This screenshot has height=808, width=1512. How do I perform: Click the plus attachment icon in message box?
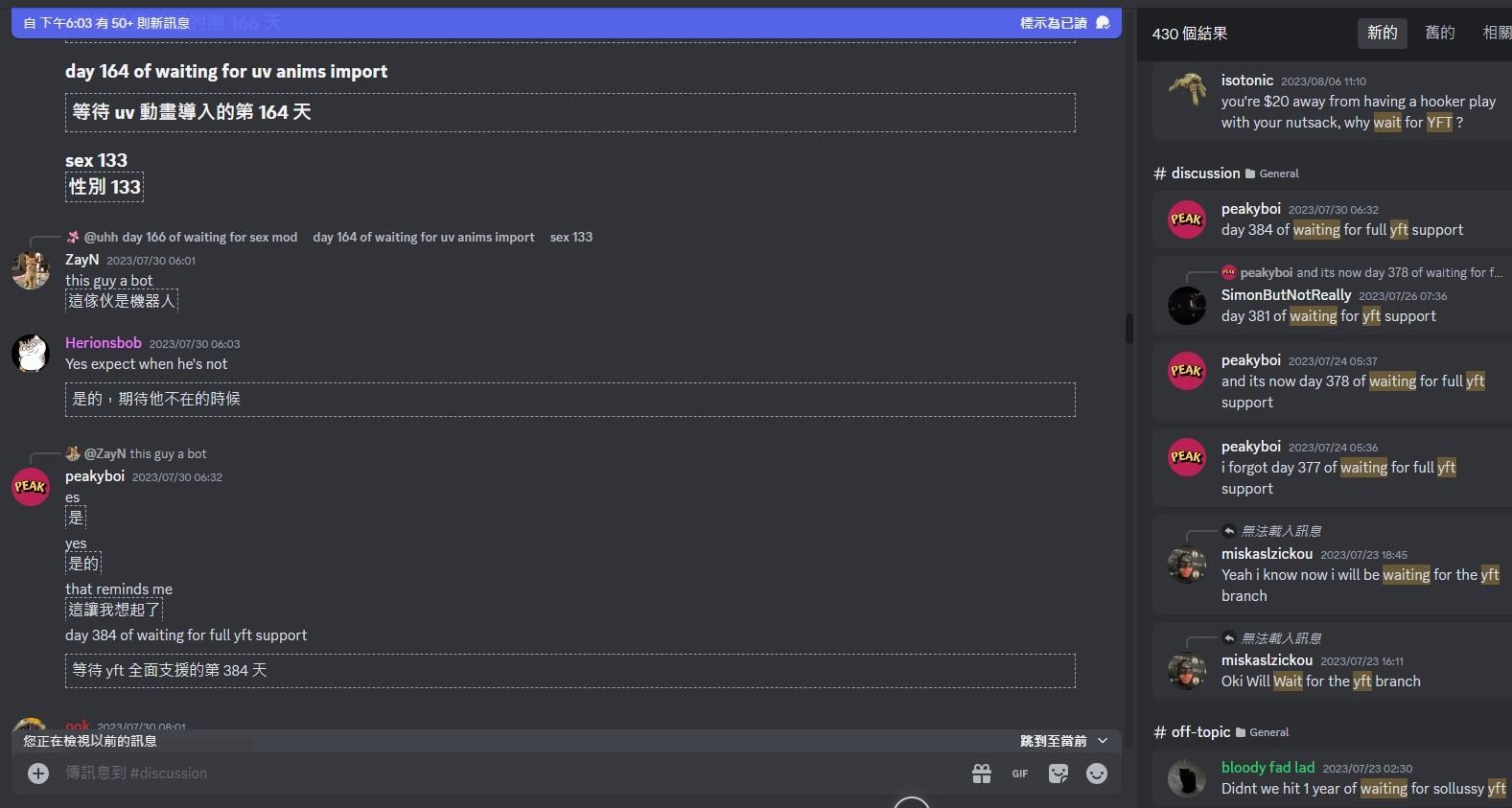[x=38, y=773]
